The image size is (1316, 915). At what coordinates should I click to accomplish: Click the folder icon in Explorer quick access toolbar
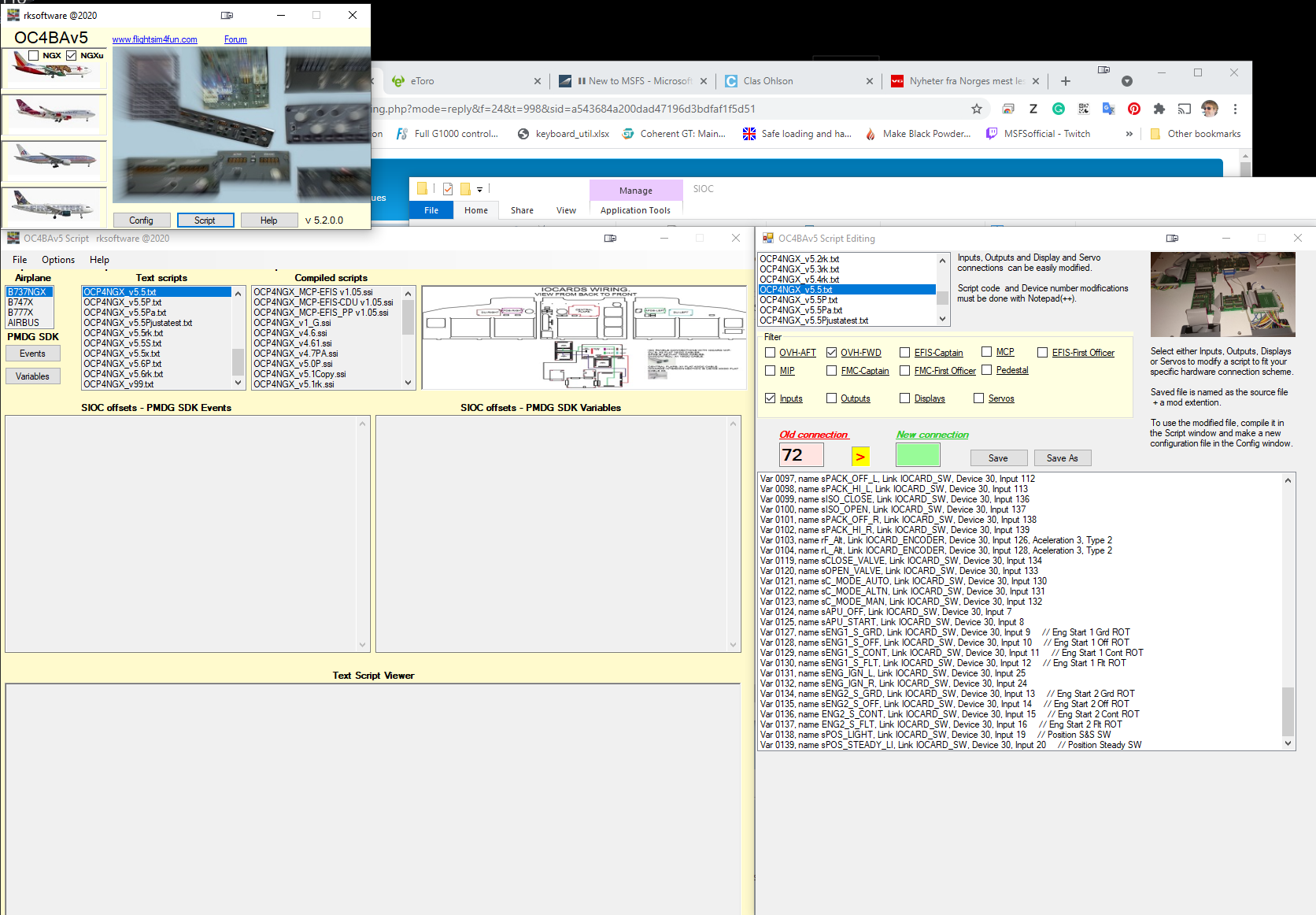[x=423, y=189]
